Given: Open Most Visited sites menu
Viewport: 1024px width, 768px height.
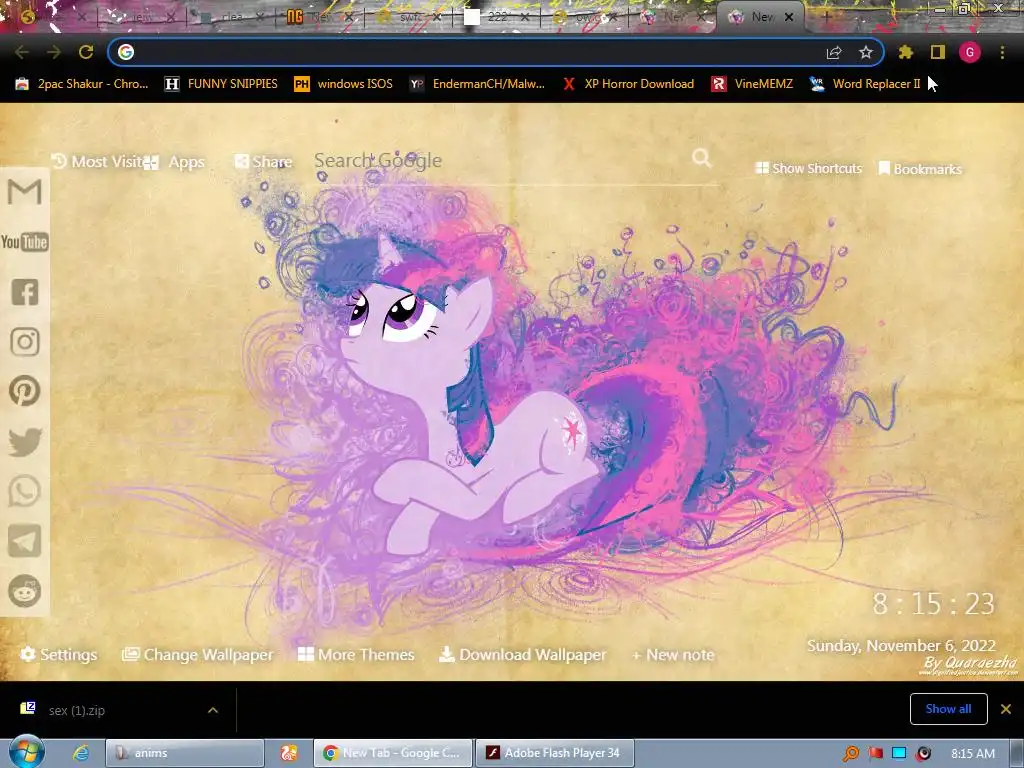Looking at the screenshot, I should coord(97,161).
